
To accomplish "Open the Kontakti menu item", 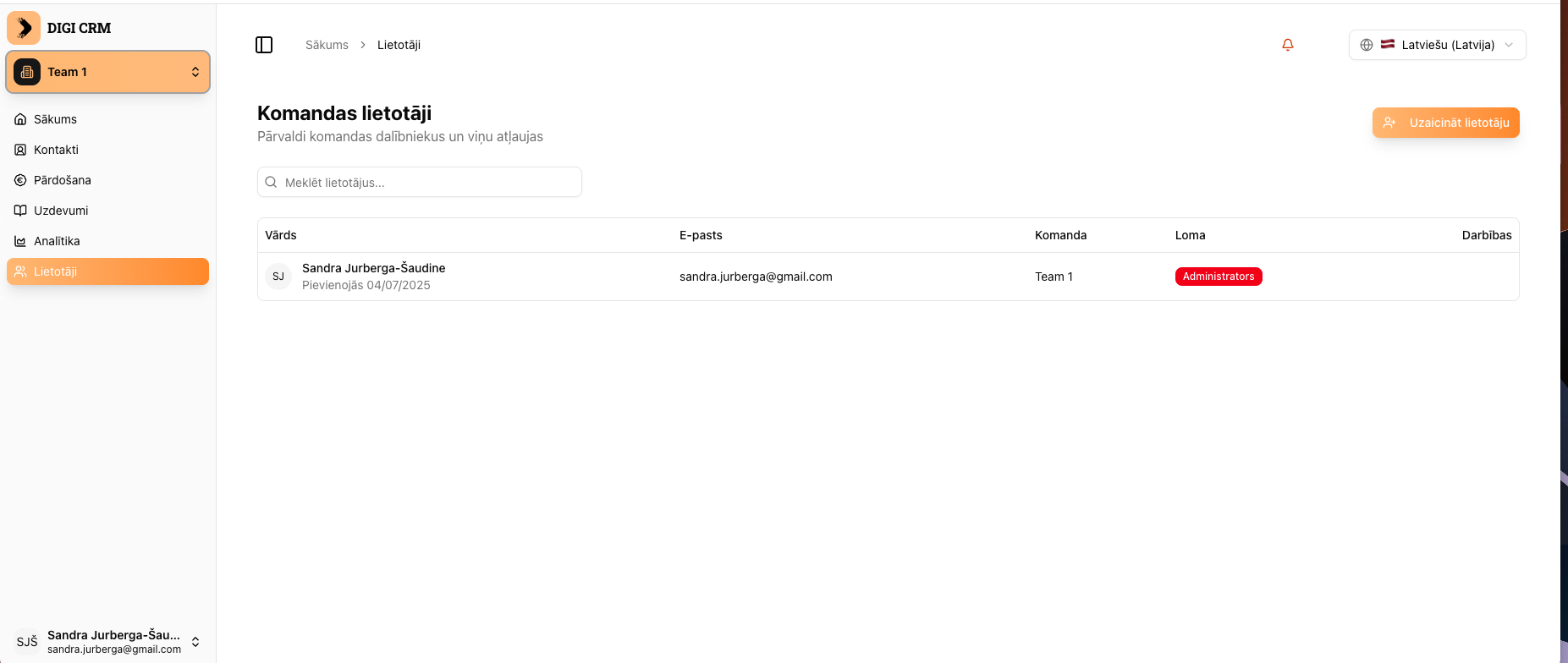I will (57, 150).
